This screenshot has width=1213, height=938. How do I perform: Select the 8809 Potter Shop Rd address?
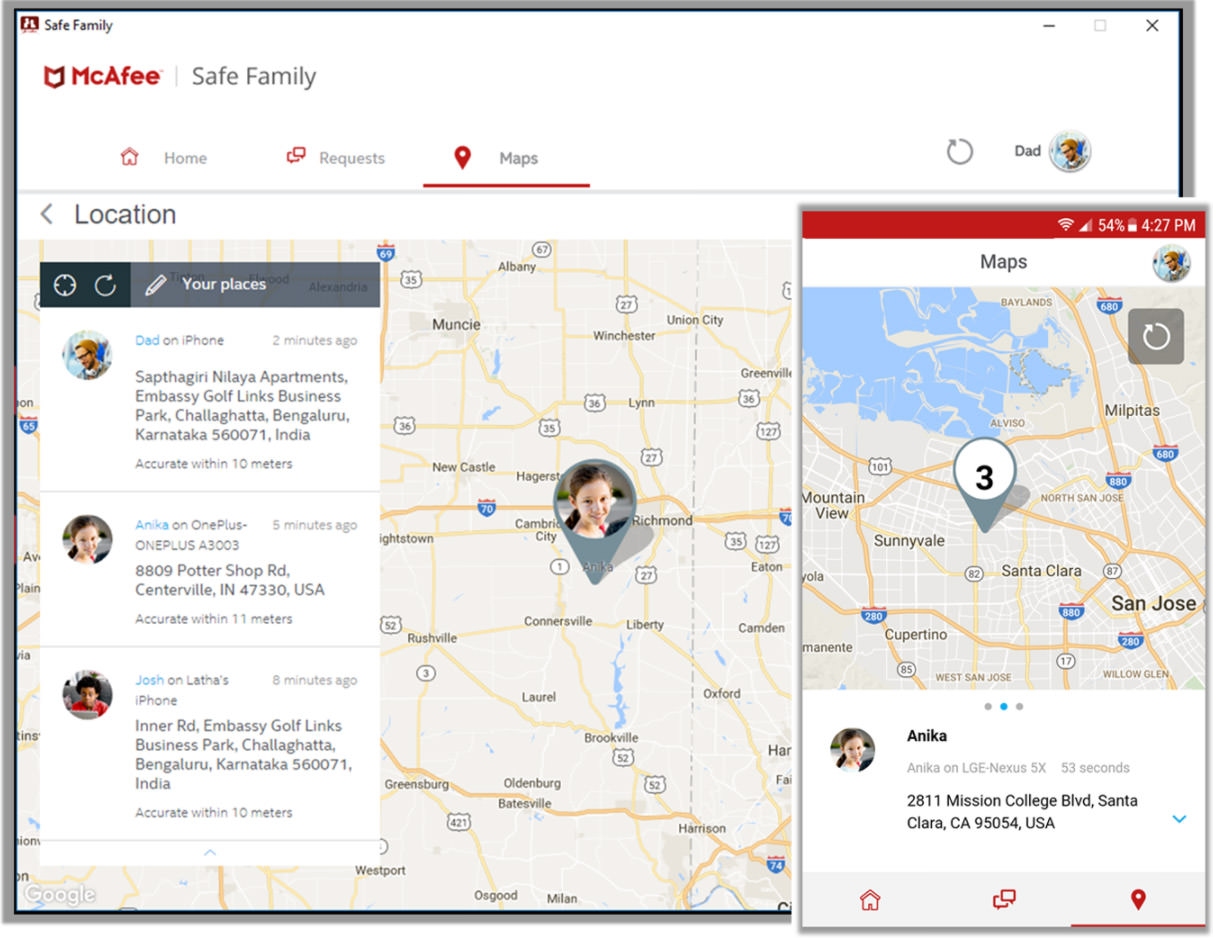point(230,580)
